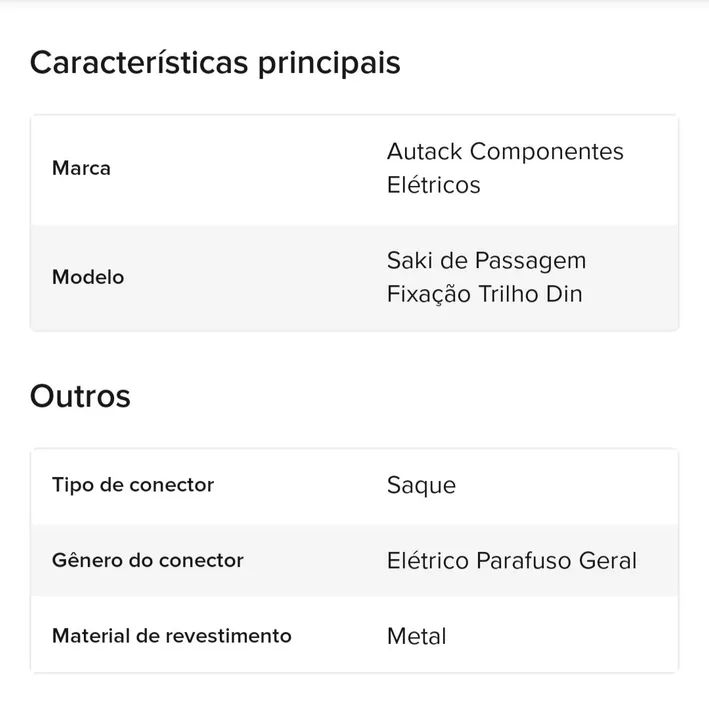Viewport: 709px width, 720px height.
Task: Click the word 'Parafuso' in connector gender
Action: point(523,560)
